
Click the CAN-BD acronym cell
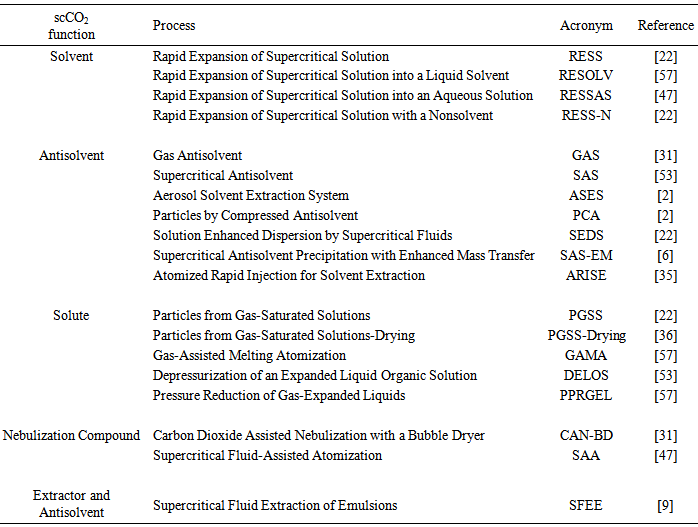point(586,436)
